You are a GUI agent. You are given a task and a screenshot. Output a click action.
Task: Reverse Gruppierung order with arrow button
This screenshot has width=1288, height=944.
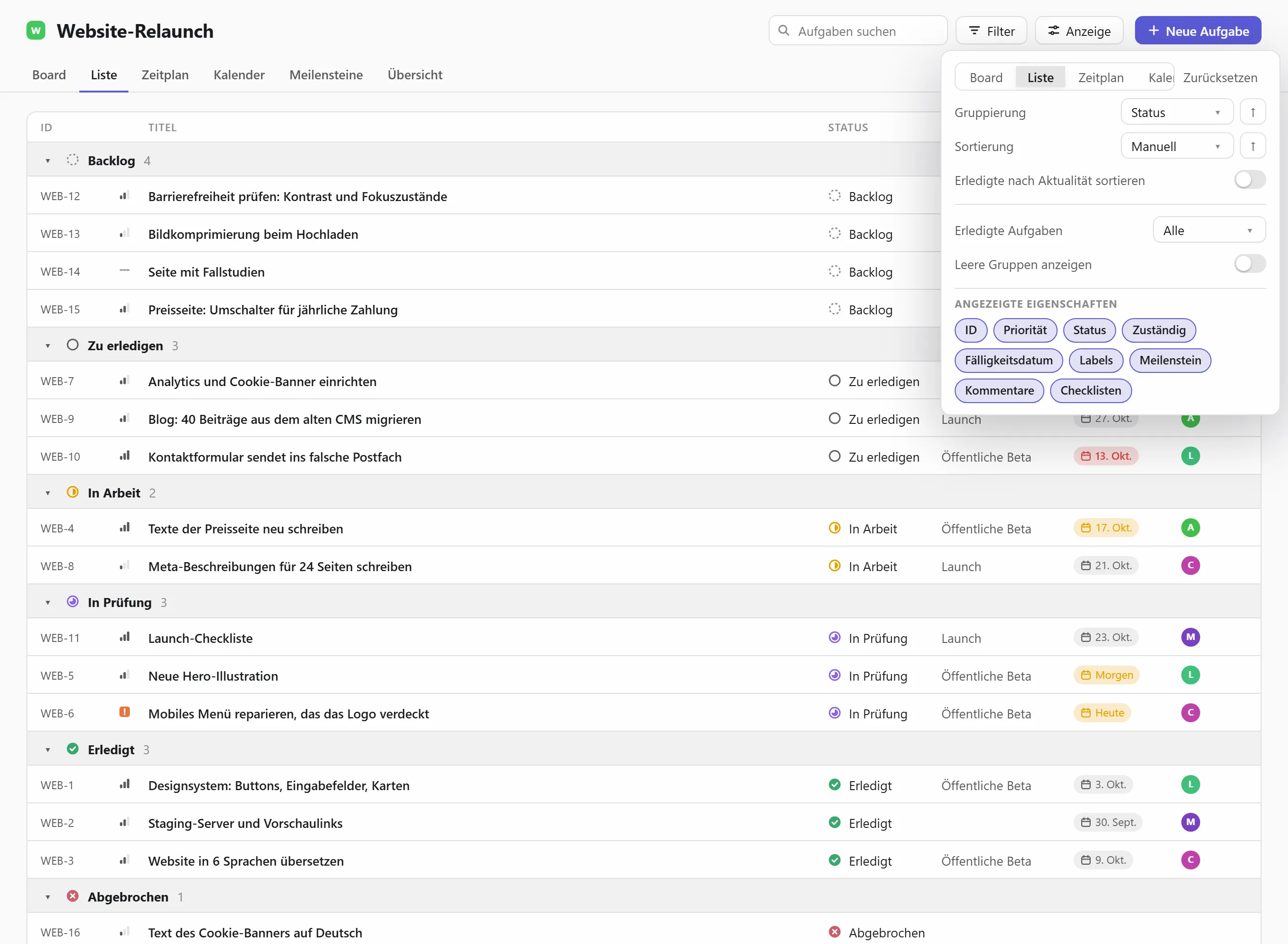[1253, 112]
